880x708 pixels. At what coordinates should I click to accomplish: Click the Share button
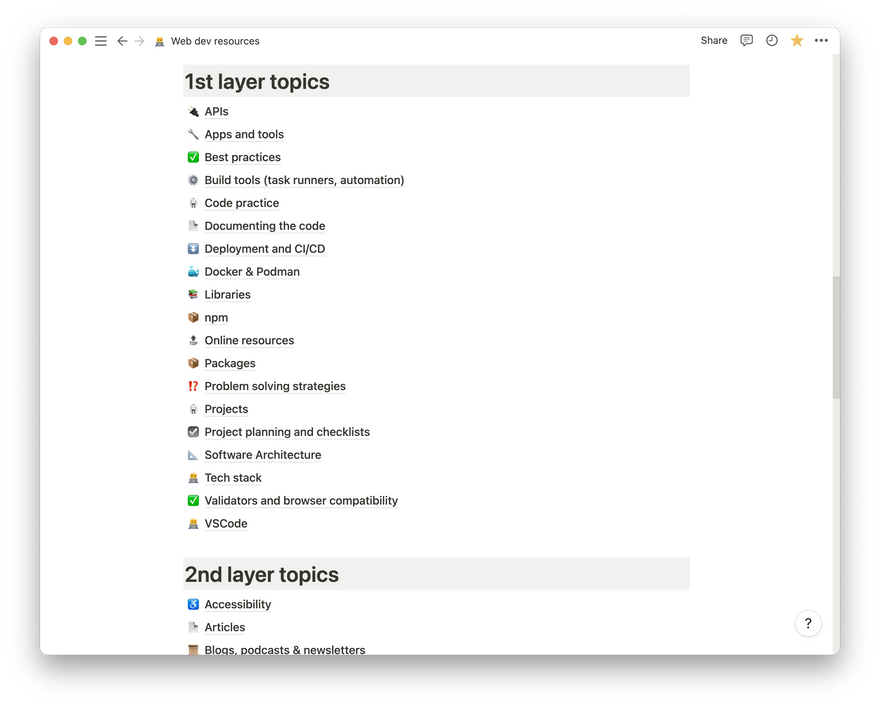pos(714,41)
